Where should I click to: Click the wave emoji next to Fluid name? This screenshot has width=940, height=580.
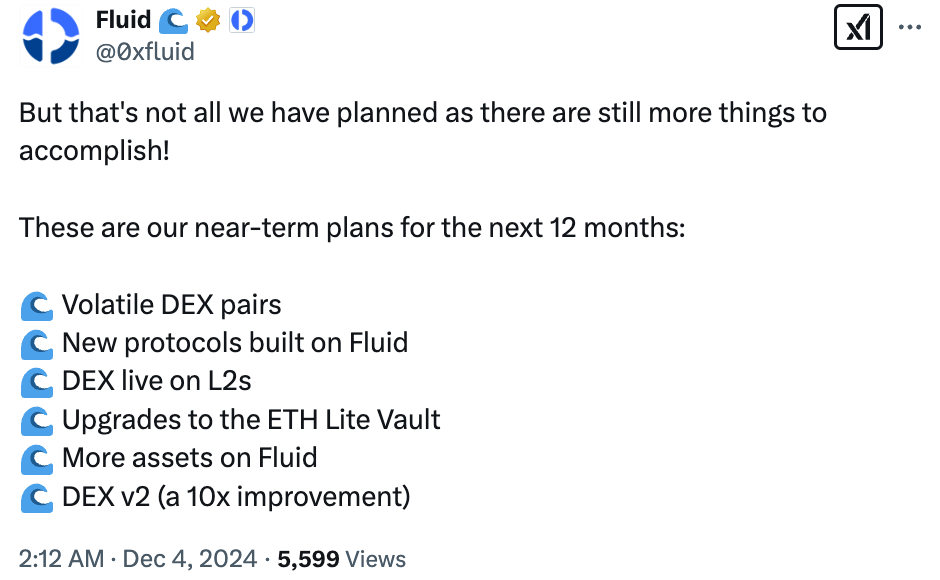coord(174,20)
